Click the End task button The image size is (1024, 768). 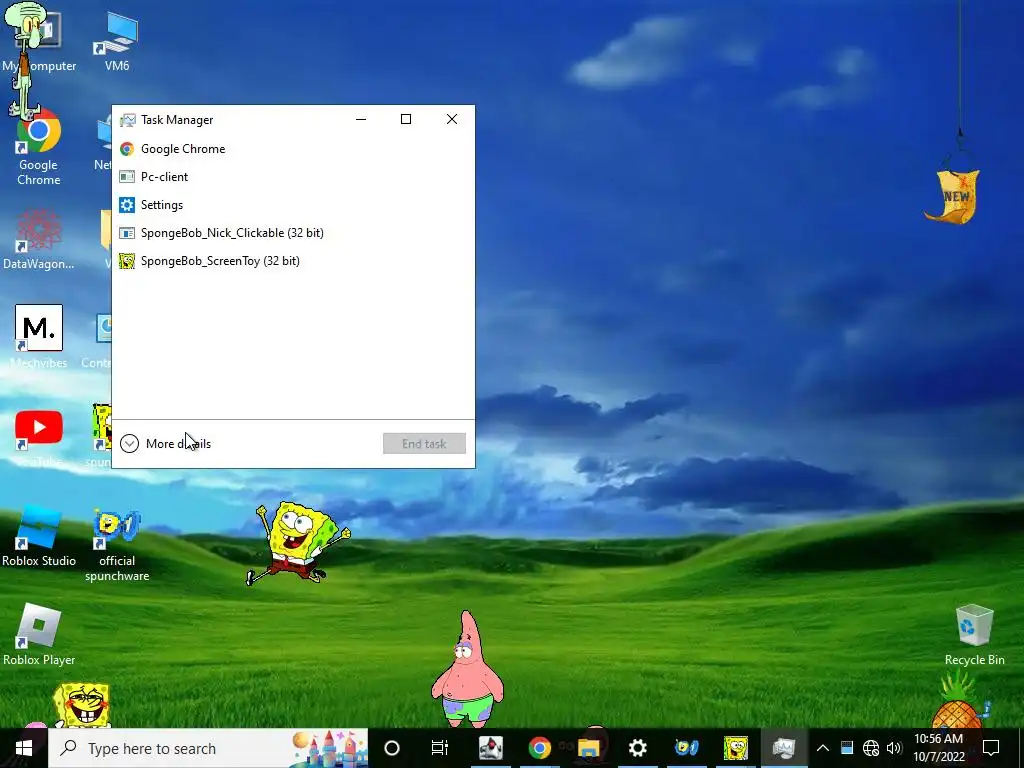click(424, 444)
